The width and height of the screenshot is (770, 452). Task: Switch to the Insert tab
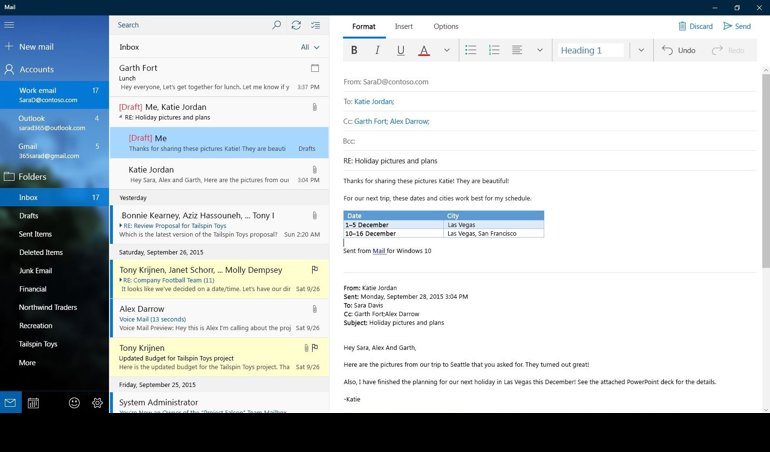click(404, 26)
